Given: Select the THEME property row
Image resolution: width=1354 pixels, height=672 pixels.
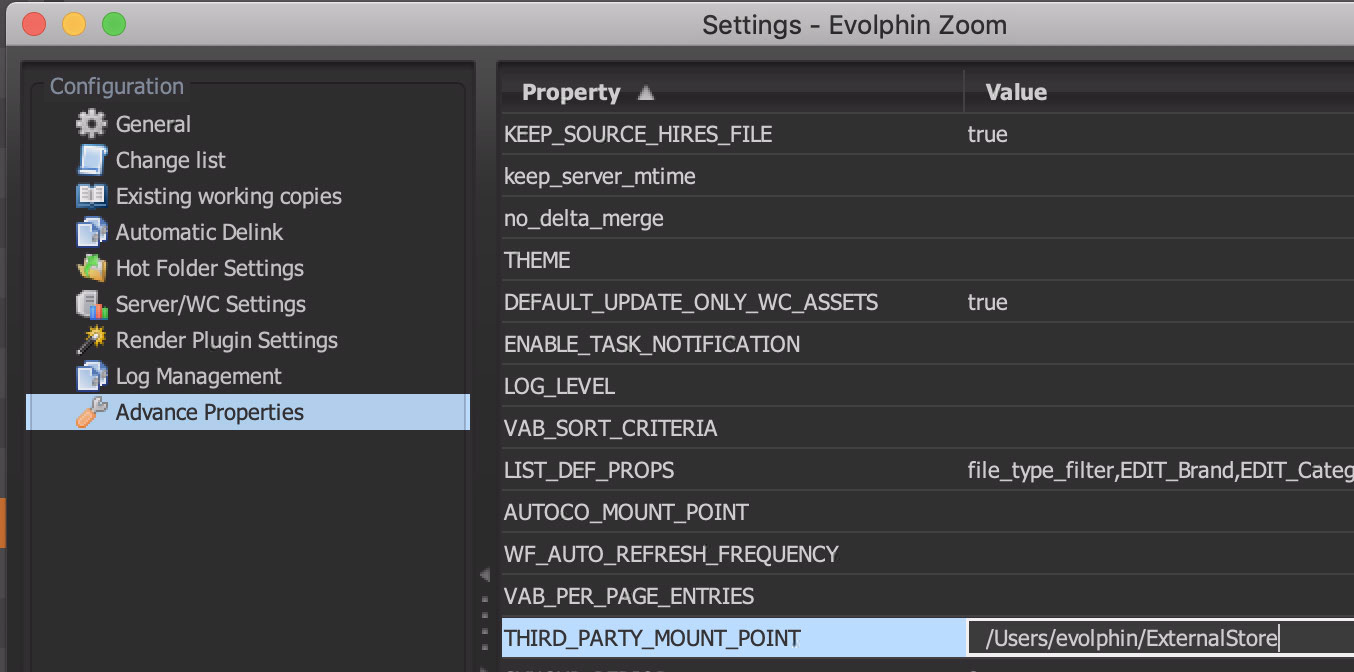Looking at the screenshot, I should click(537, 260).
